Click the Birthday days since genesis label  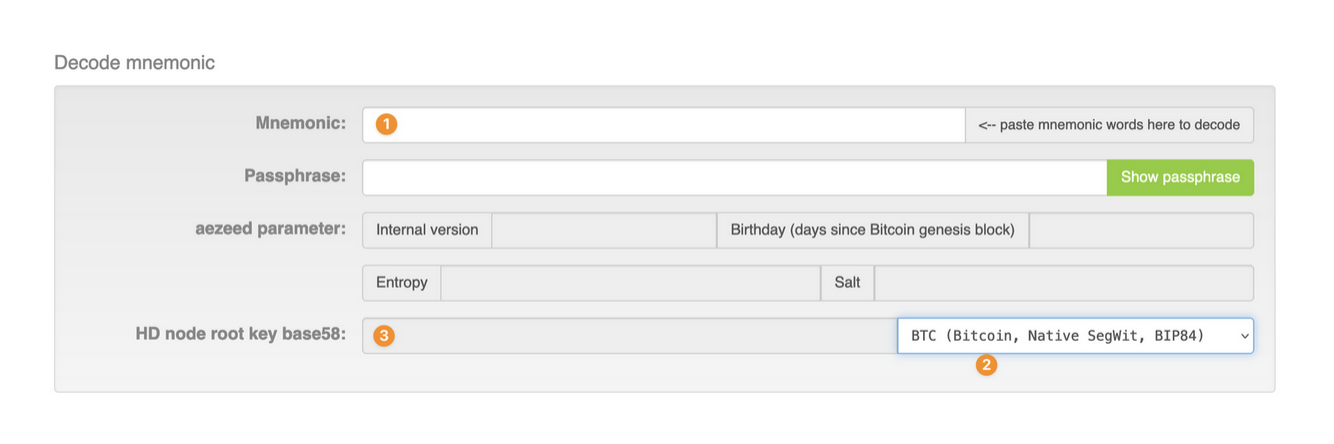(872, 230)
